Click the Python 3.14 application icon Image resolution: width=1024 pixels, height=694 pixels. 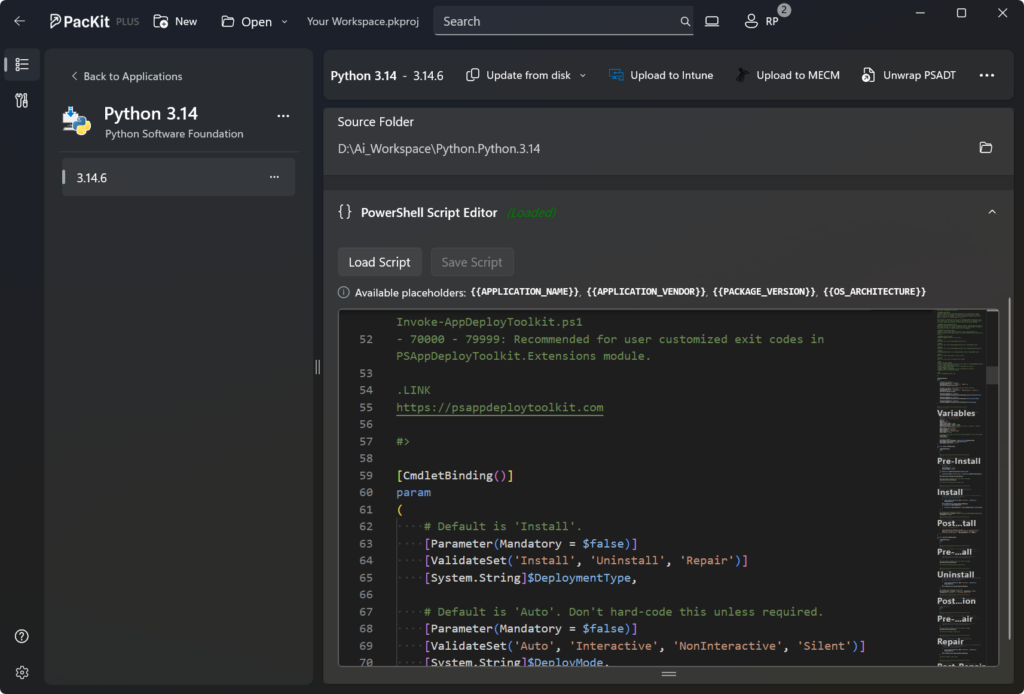click(x=76, y=121)
